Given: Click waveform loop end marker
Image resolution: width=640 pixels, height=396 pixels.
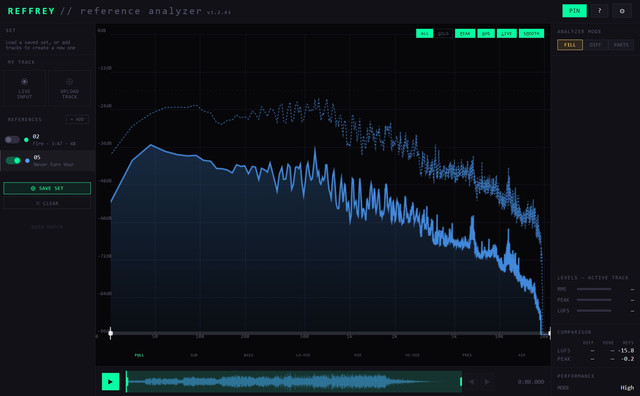Looking at the screenshot, I should (x=461, y=382).
